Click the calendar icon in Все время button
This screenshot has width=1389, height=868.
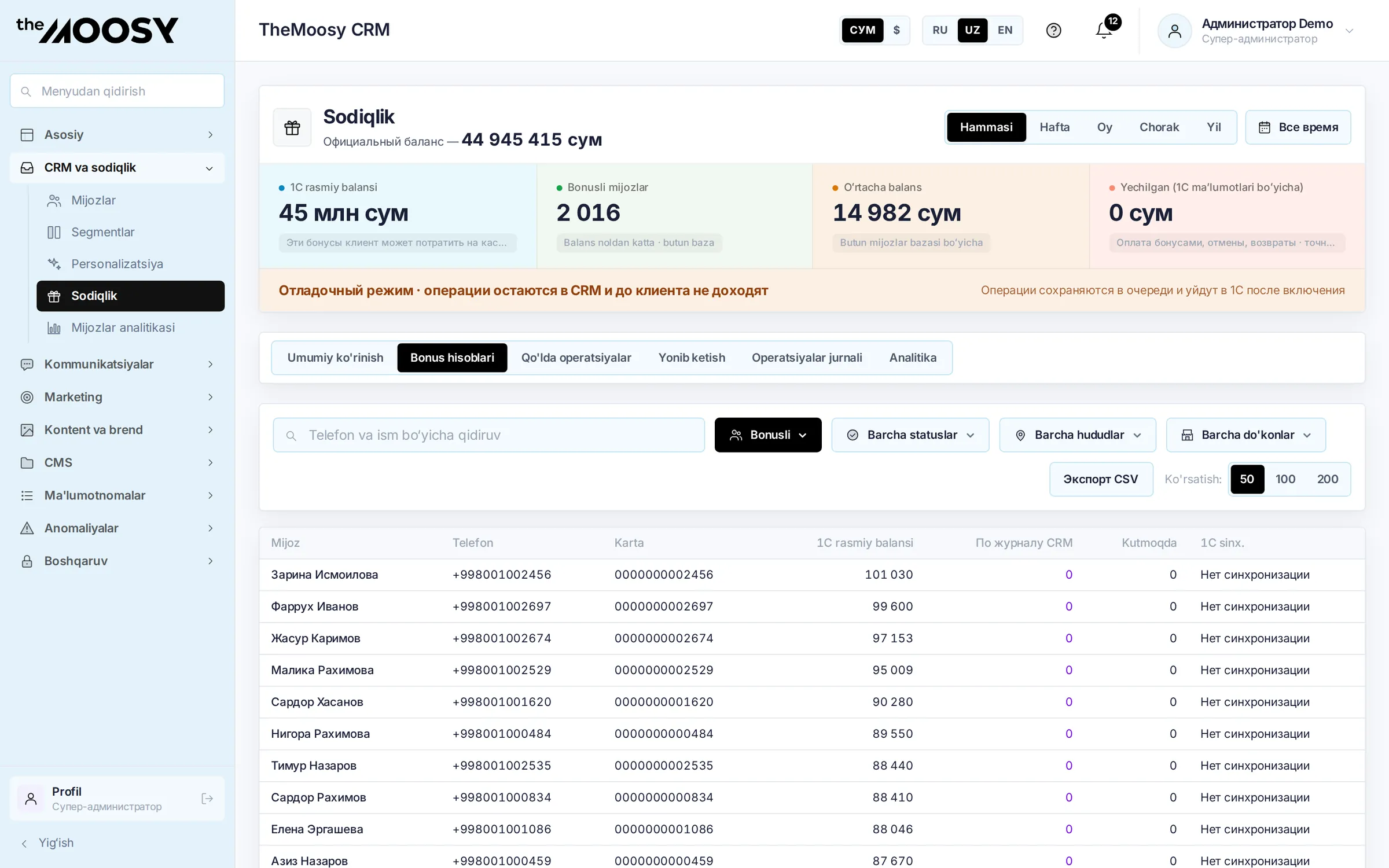(x=1265, y=127)
